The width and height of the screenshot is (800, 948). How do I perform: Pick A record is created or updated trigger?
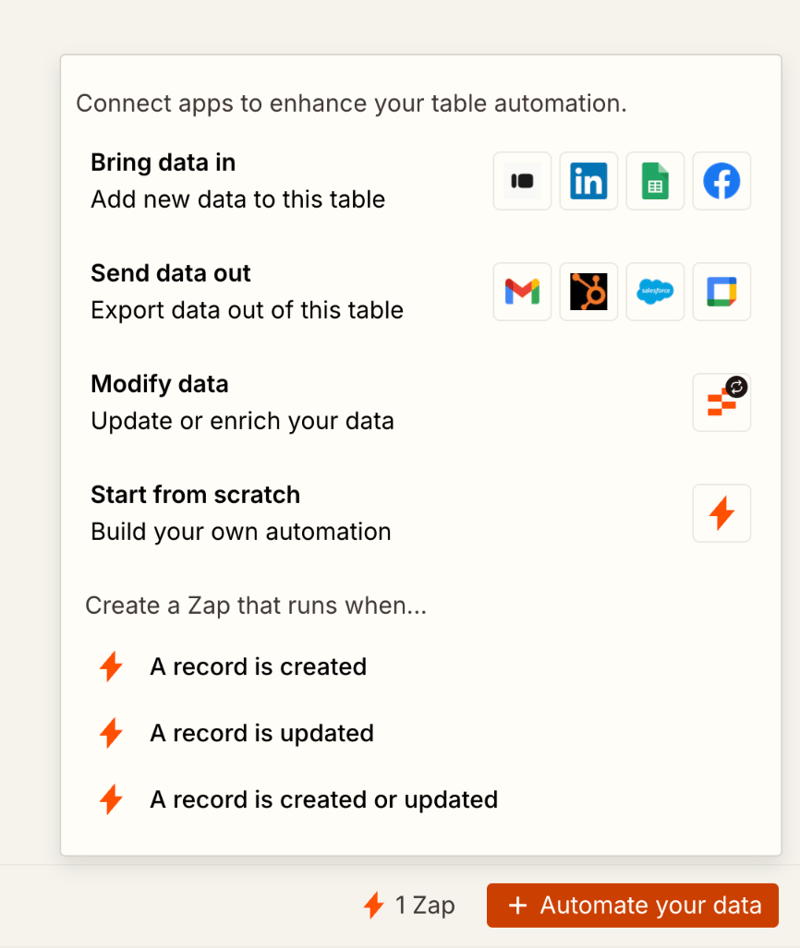(324, 799)
